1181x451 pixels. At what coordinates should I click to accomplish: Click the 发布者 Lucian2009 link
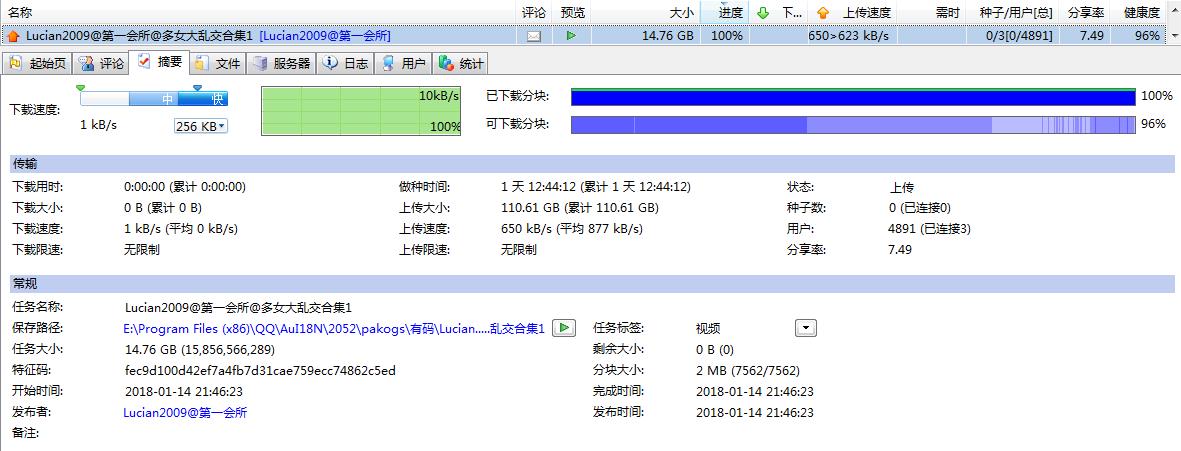tap(185, 412)
